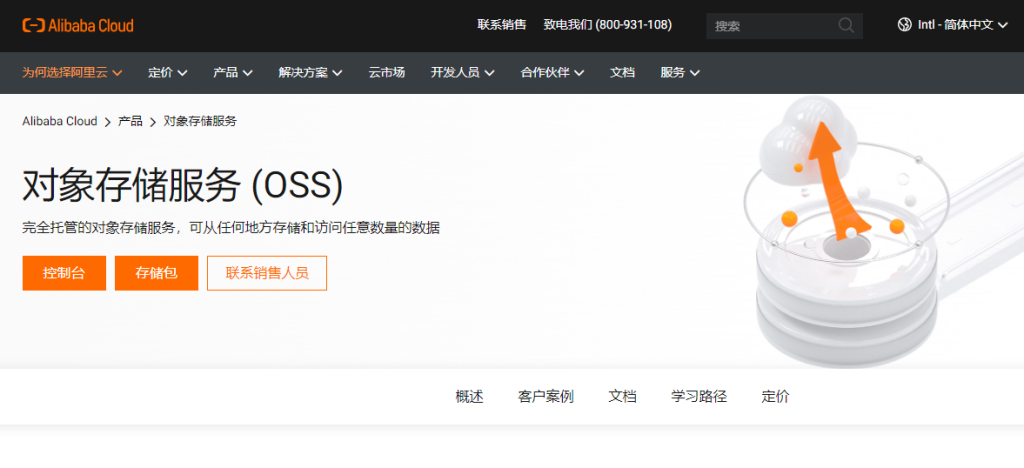Image resolution: width=1024 pixels, height=468 pixels.
Task: Go to Alibaba Cloud breadcrumb link
Action: point(59,121)
